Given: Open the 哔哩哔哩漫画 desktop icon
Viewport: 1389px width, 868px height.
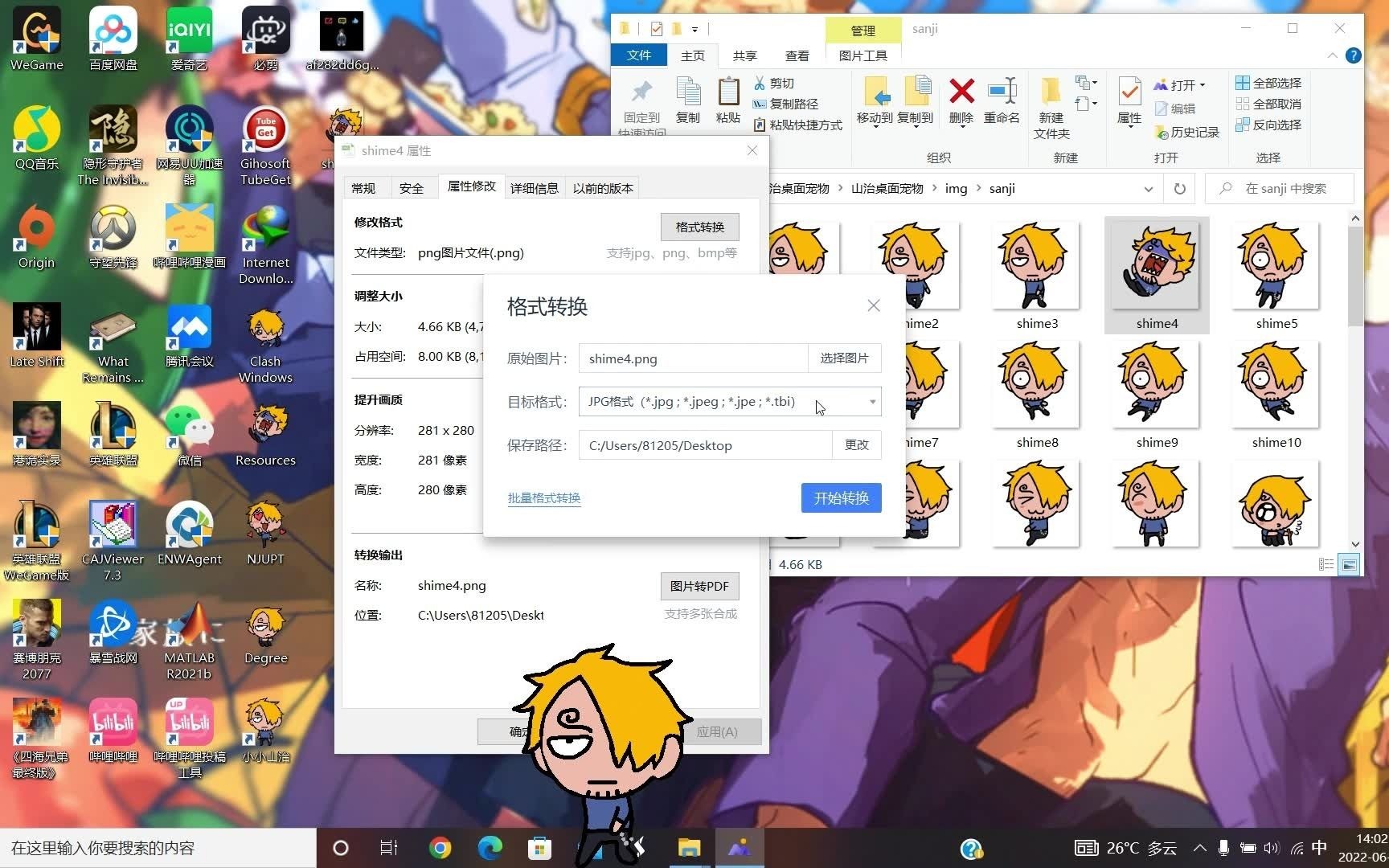Looking at the screenshot, I should (x=189, y=236).
